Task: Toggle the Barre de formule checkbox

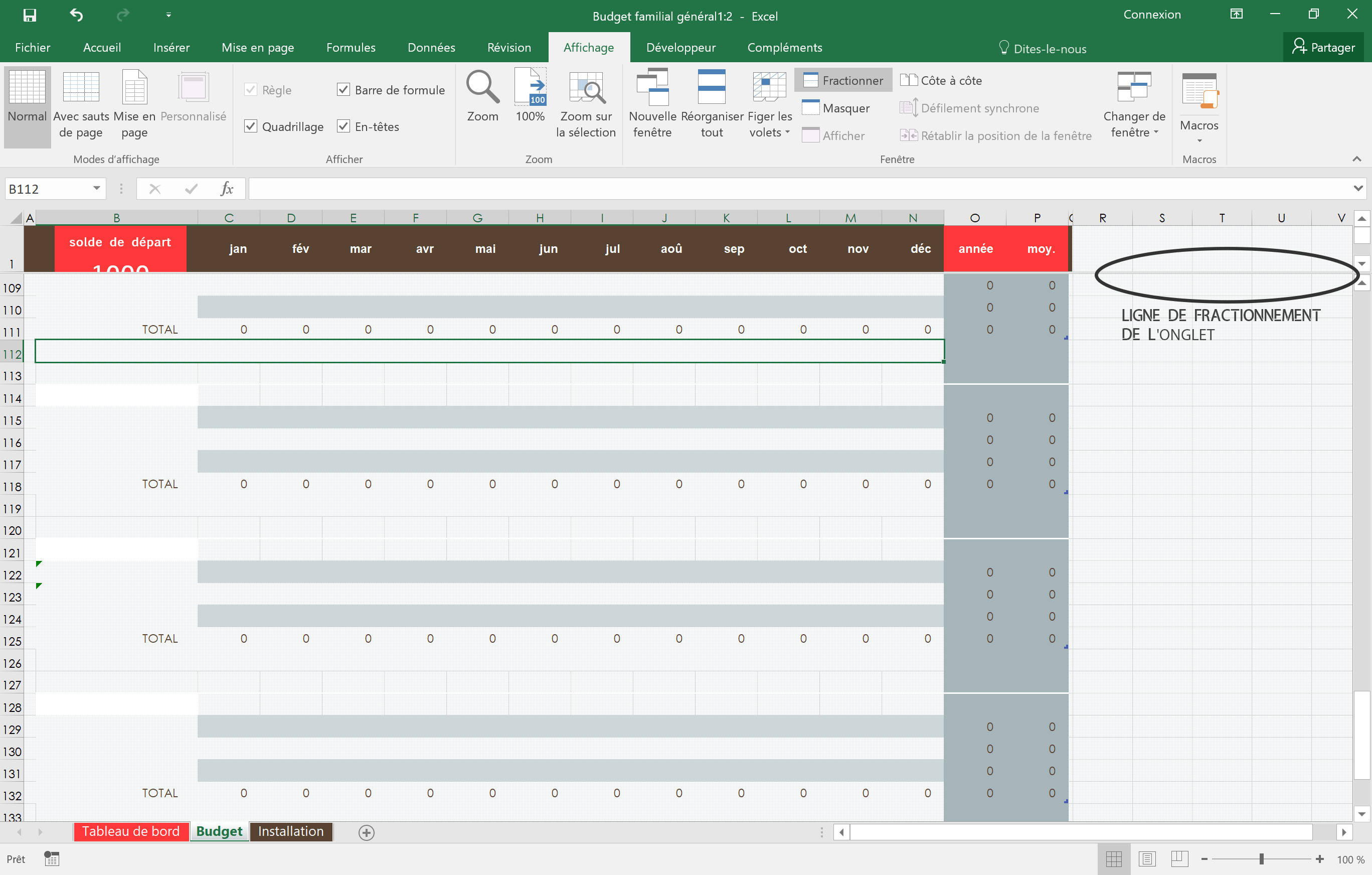Action: (343, 90)
